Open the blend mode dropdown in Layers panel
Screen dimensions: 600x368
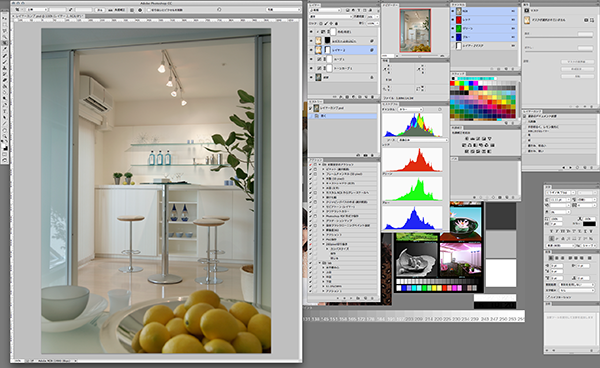[330, 17]
